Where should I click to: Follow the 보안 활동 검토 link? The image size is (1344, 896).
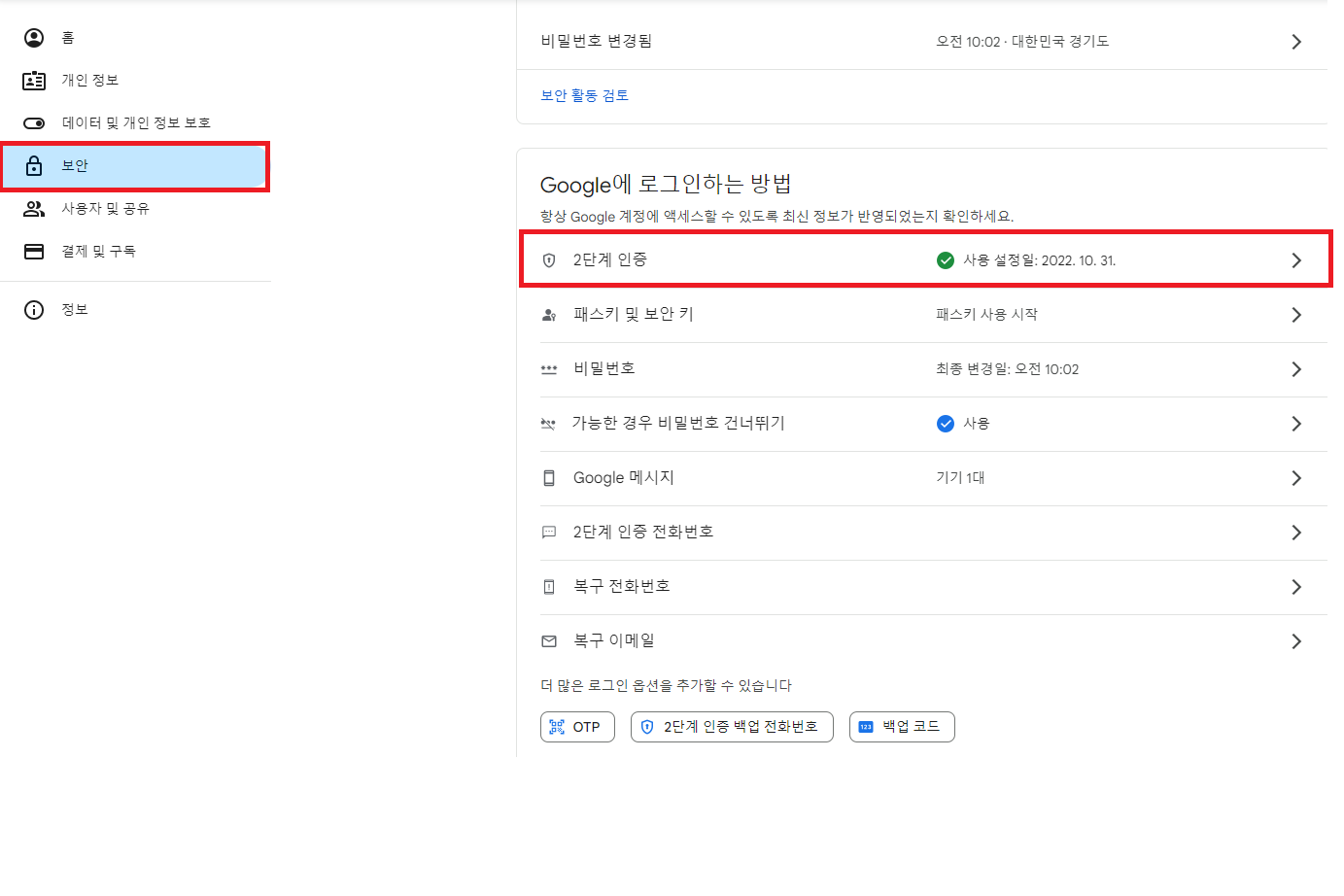(584, 95)
